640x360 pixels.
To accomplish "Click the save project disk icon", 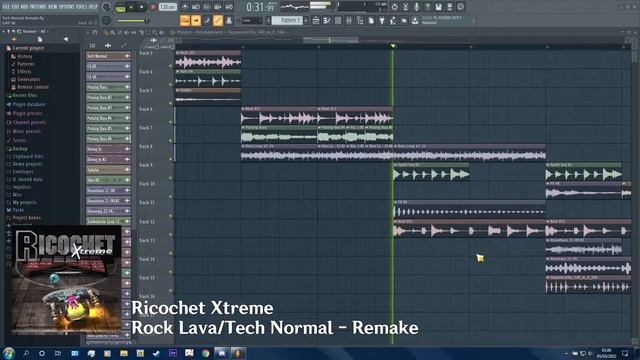I will point(438,7).
